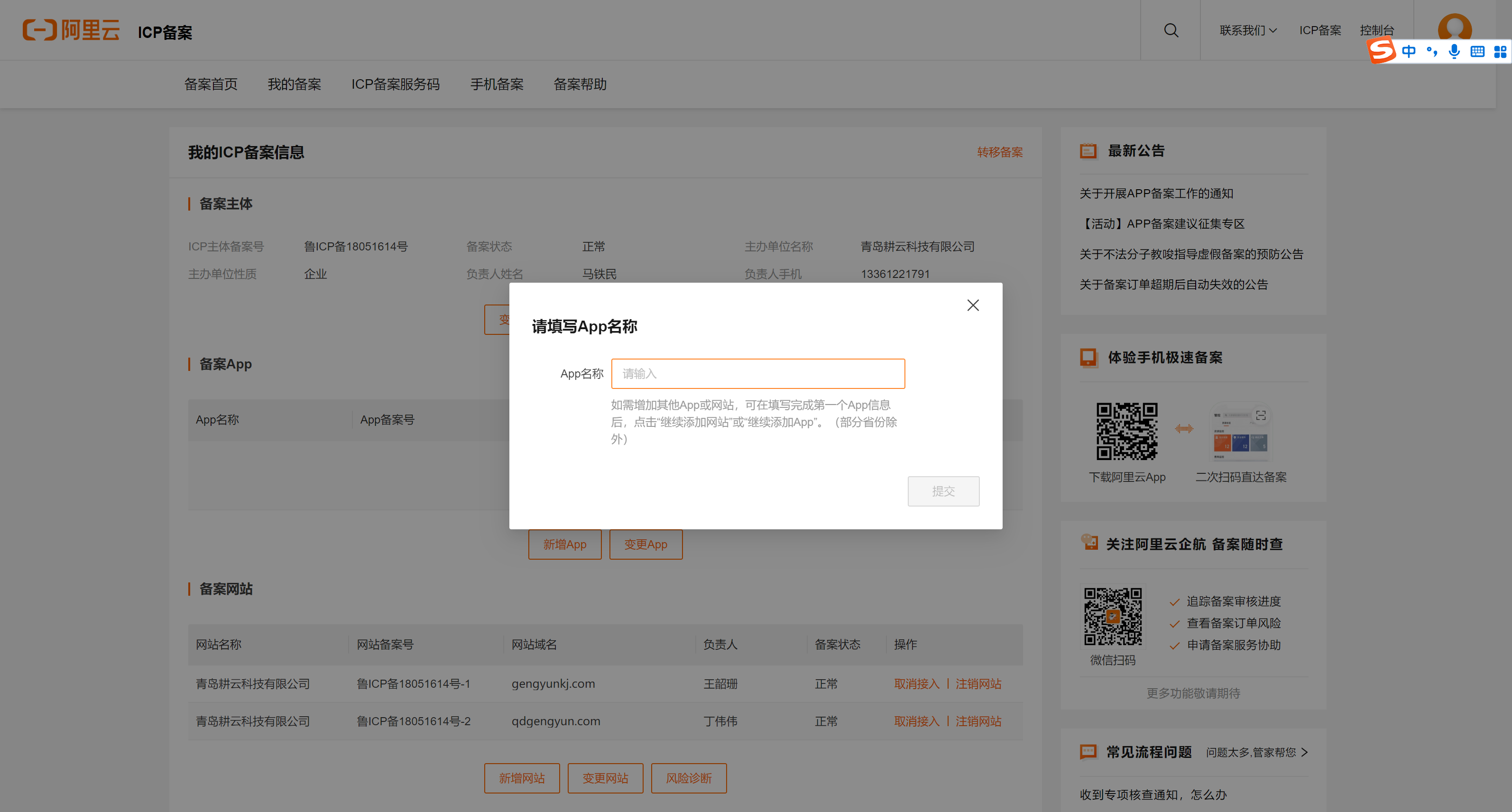Click the 转移备案 link
Screen dimensions: 1512x812
[1000, 152]
